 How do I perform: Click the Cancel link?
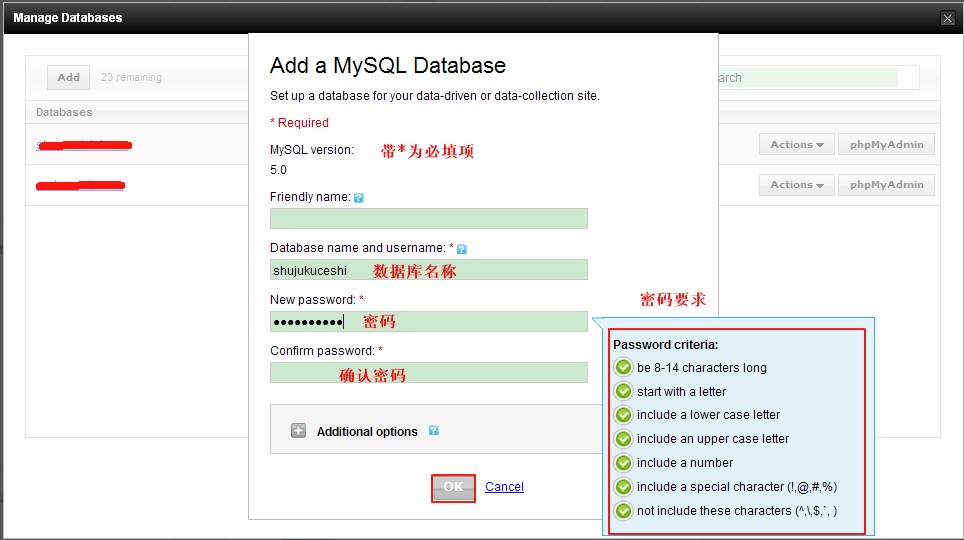tap(504, 487)
